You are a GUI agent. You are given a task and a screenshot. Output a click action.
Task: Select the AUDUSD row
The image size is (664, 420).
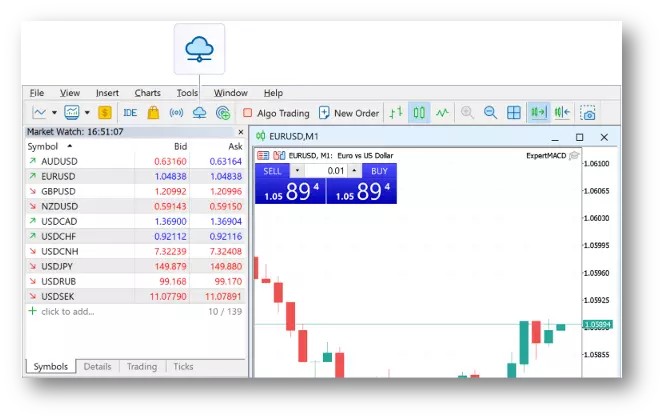click(136, 161)
